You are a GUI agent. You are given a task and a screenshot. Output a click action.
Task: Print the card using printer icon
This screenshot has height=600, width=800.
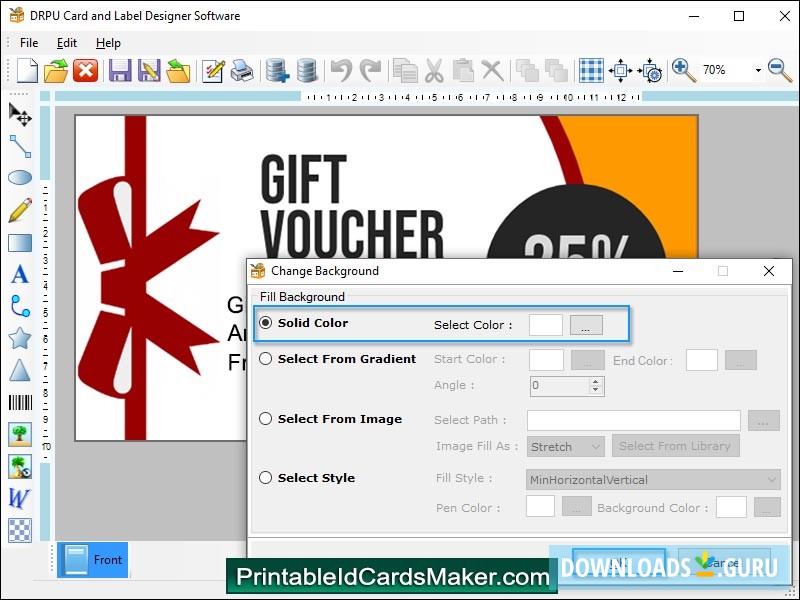pos(242,70)
